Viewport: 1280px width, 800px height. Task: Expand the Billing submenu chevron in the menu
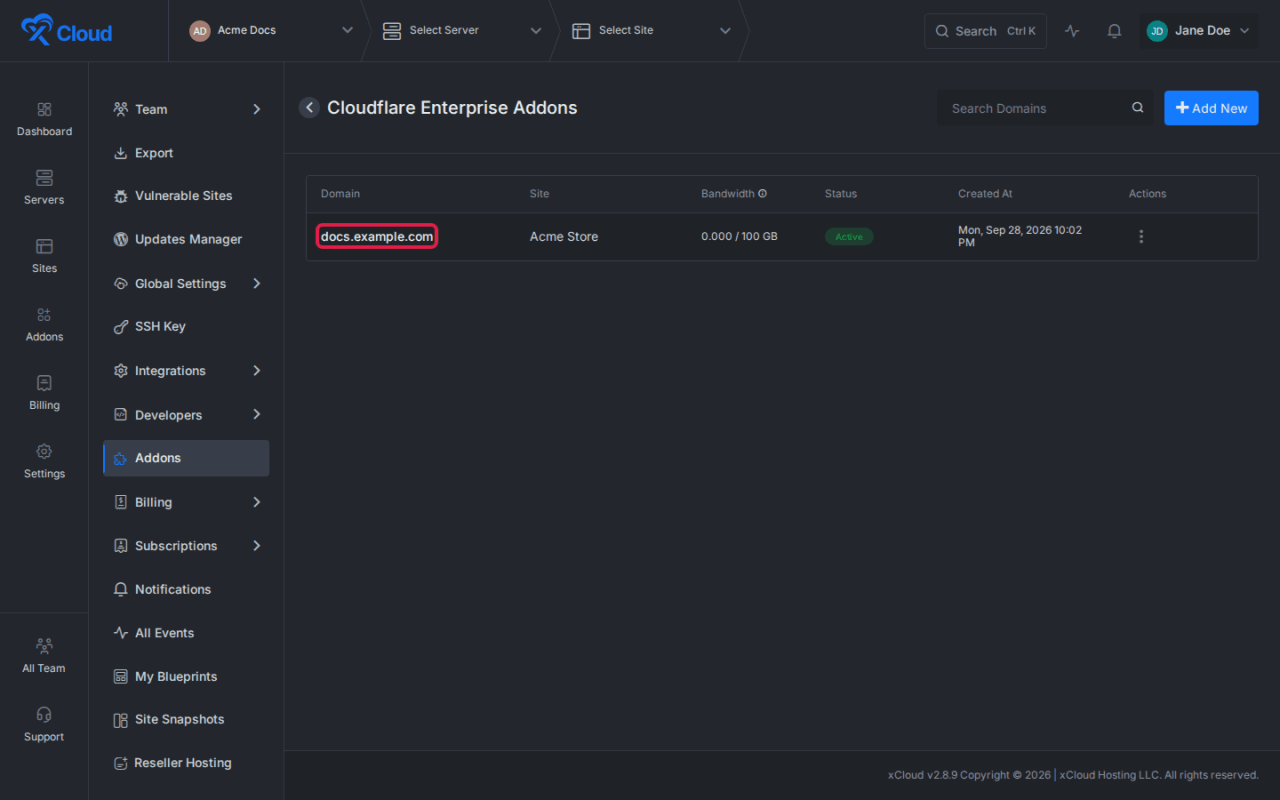[256, 502]
